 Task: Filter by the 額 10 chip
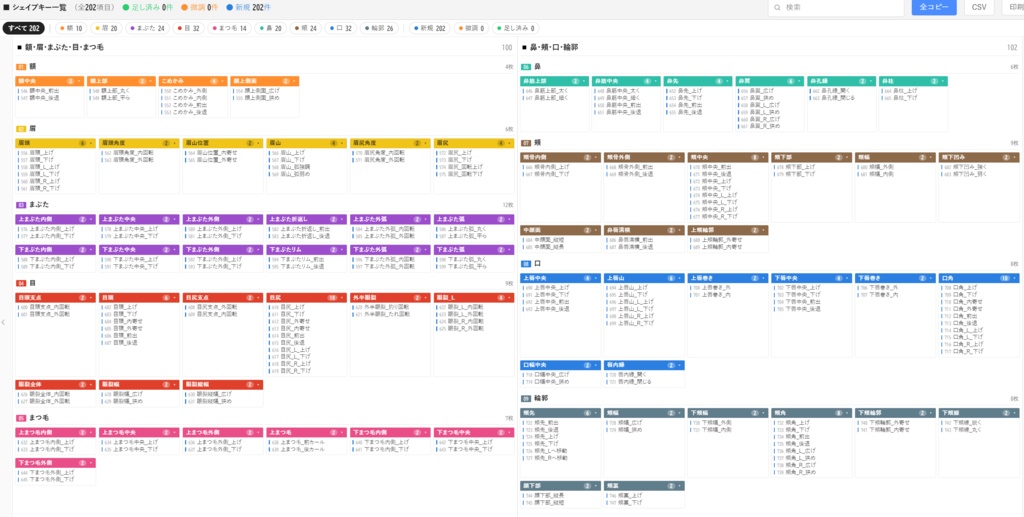[x=71, y=28]
